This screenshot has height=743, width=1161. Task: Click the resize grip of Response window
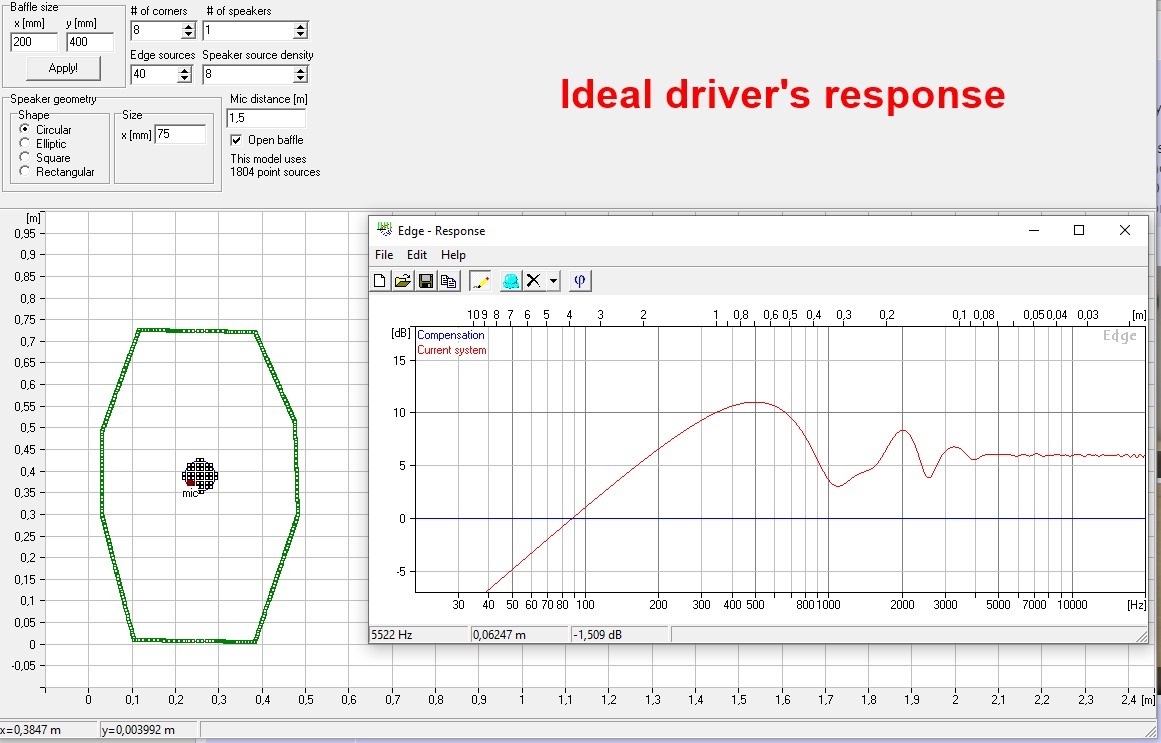(1141, 636)
